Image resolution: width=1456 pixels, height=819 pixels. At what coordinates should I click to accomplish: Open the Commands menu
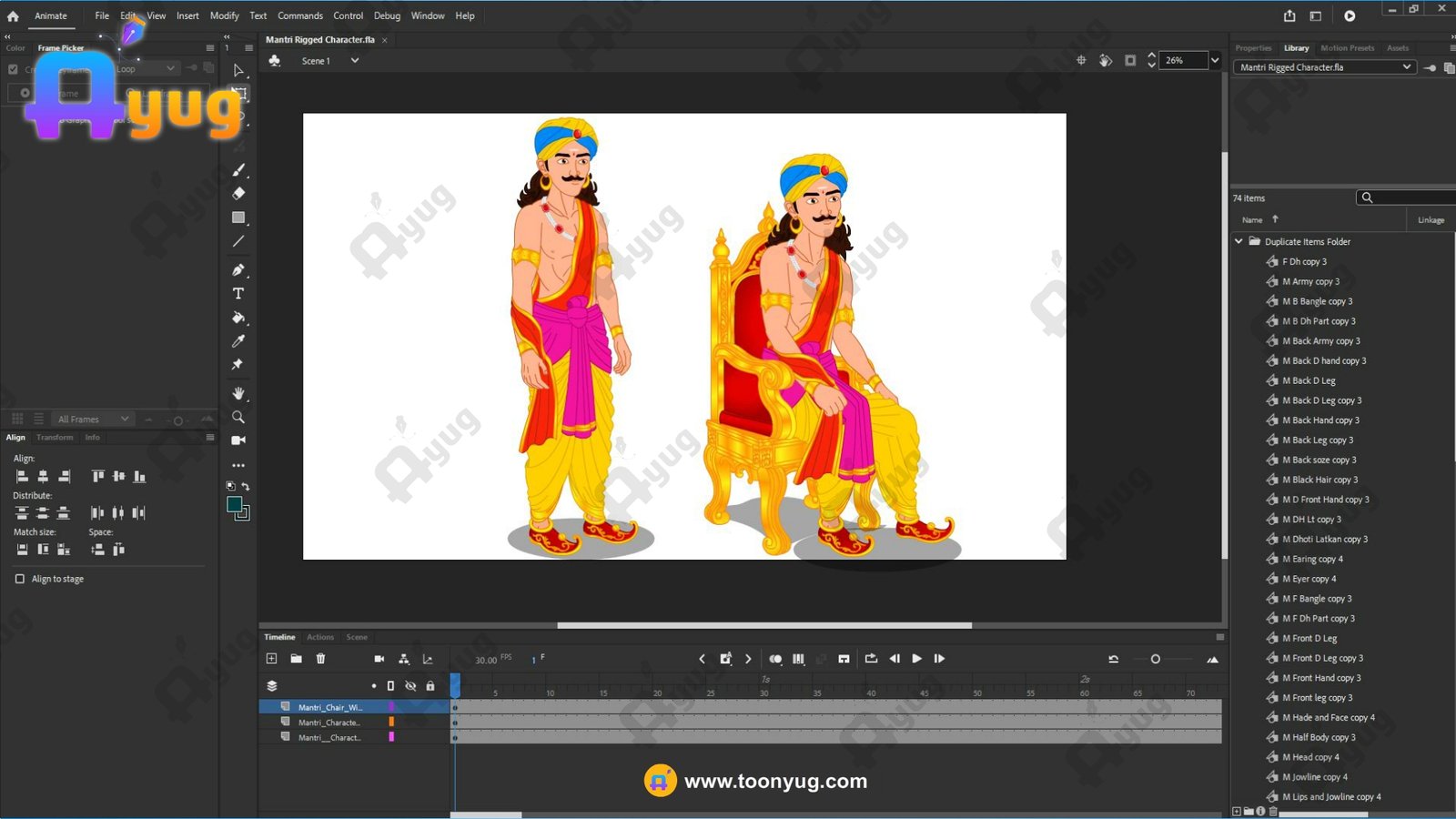click(300, 15)
